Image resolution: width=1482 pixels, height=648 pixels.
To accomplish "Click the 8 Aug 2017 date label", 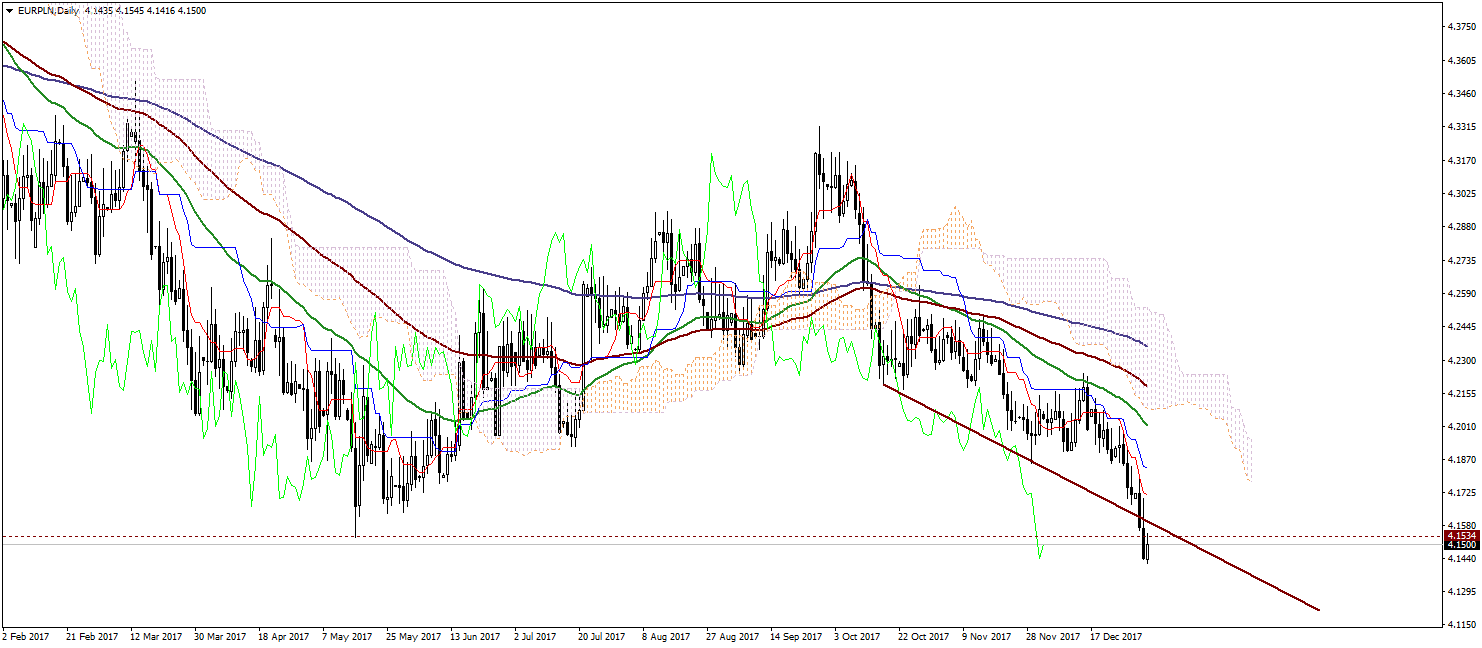I will [x=665, y=636].
